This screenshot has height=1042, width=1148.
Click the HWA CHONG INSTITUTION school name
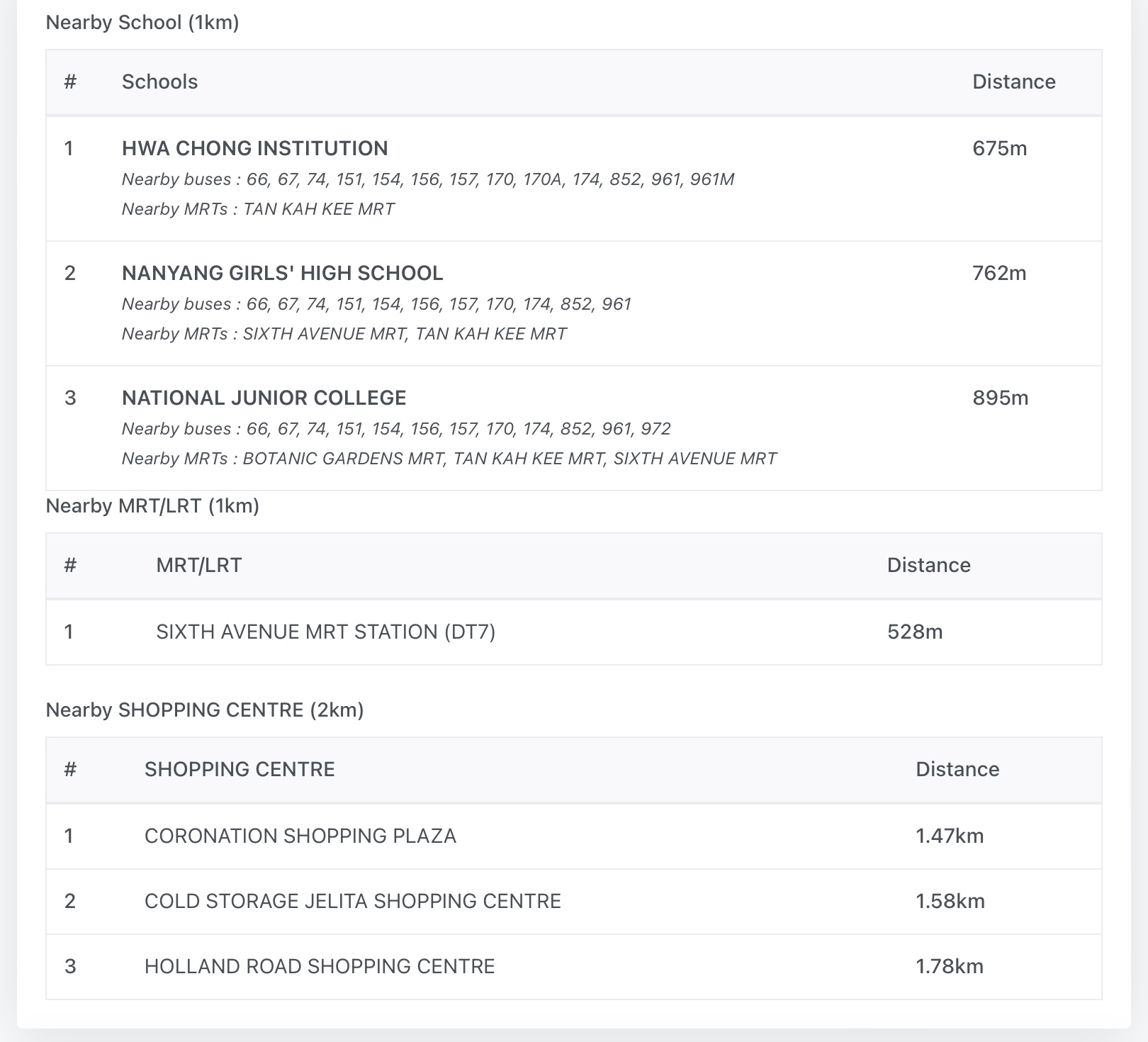(x=254, y=148)
